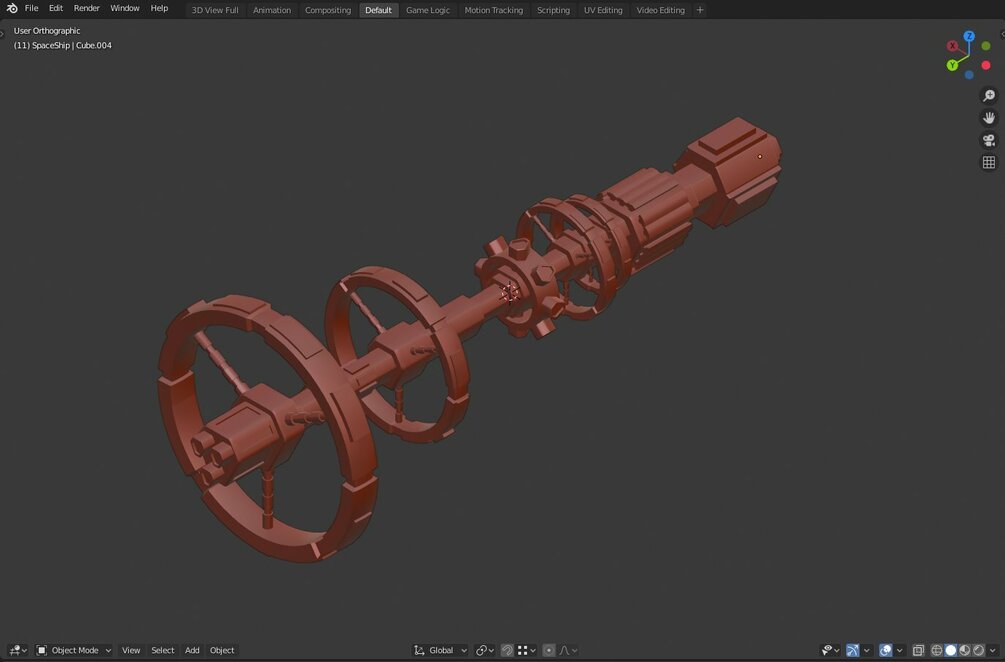This screenshot has height=662, width=1005.
Task: Open the Select menu in viewport header
Action: (x=162, y=650)
